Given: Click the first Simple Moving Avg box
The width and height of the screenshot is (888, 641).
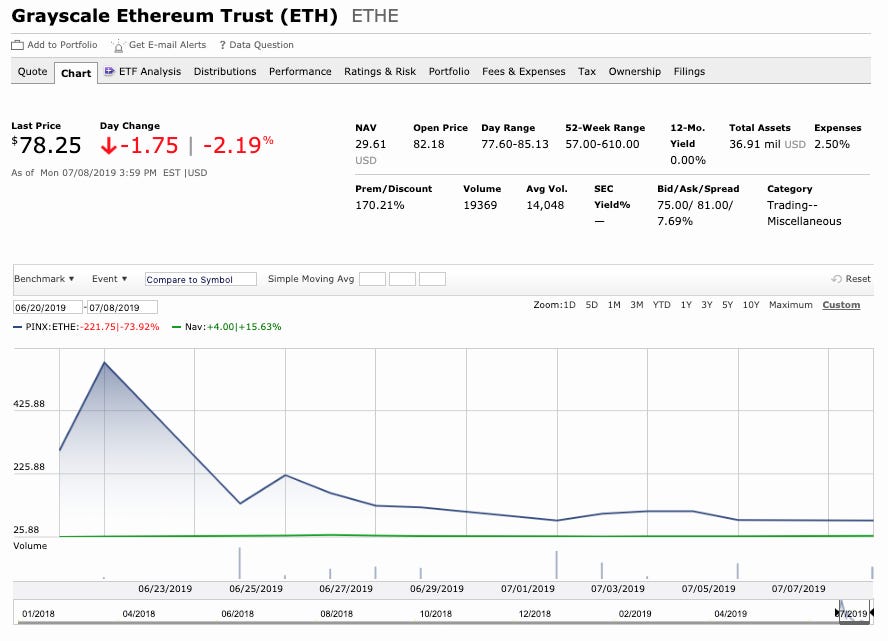Looking at the screenshot, I should [x=372, y=279].
